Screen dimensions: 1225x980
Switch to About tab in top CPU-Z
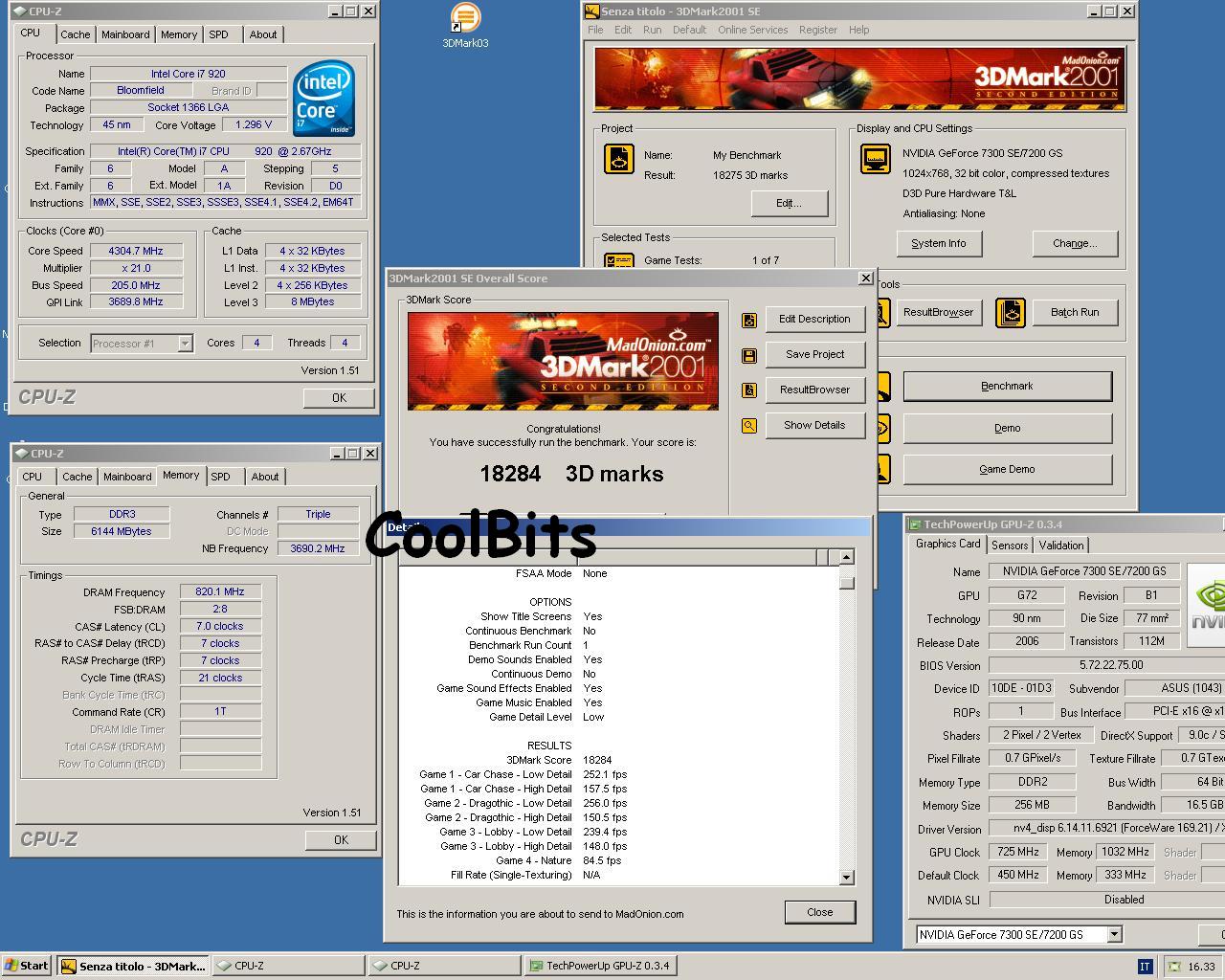[x=263, y=34]
